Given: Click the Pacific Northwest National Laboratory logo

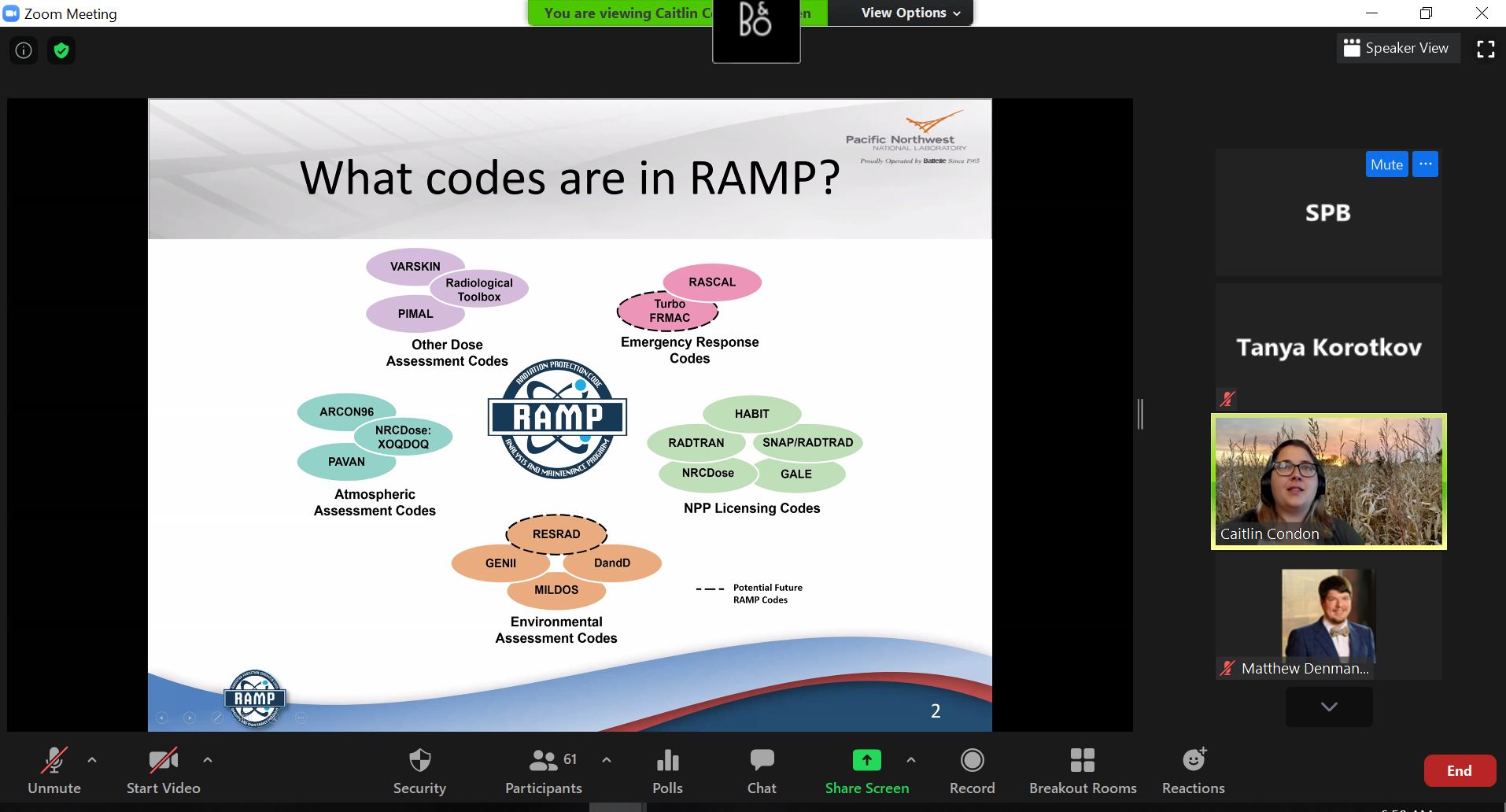Looking at the screenshot, I should pos(913,138).
